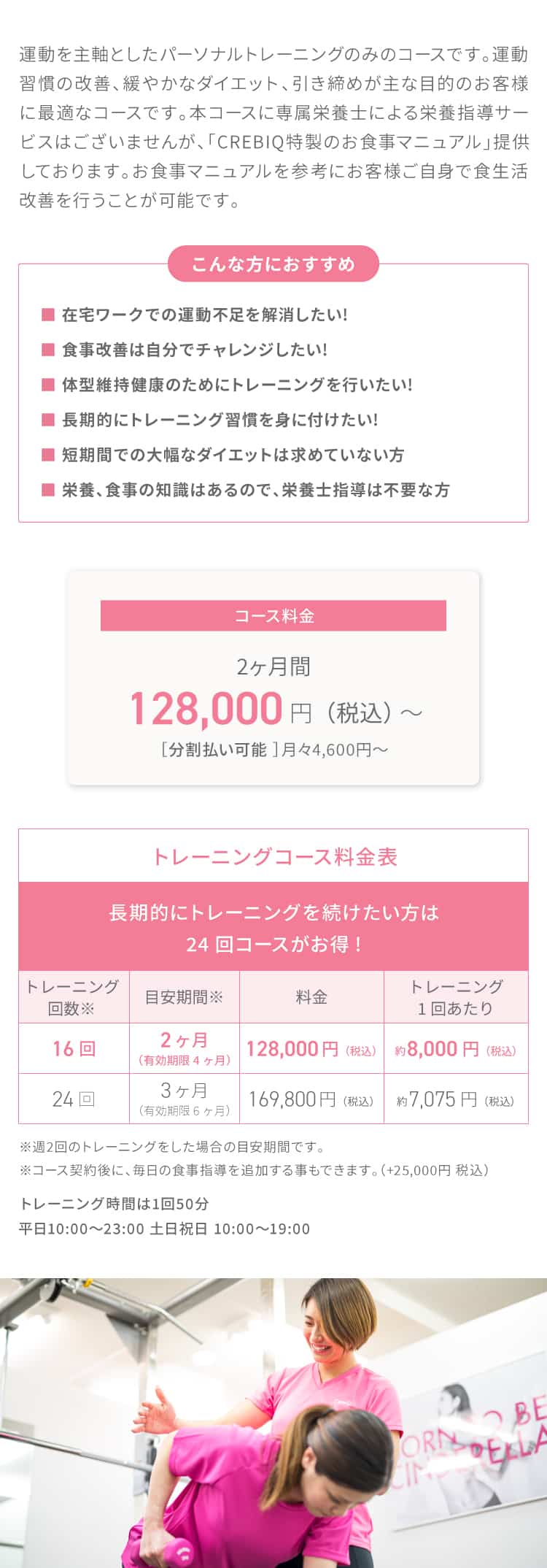Click the 目安期間 column header
Image resolution: width=547 pixels, height=1568 pixels.
pyautogui.click(x=185, y=997)
